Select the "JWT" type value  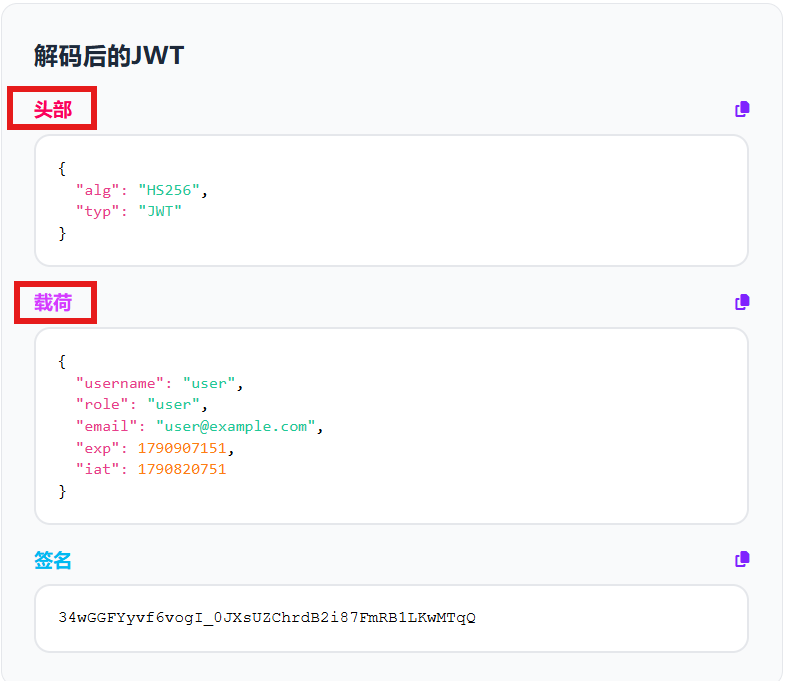click(160, 211)
